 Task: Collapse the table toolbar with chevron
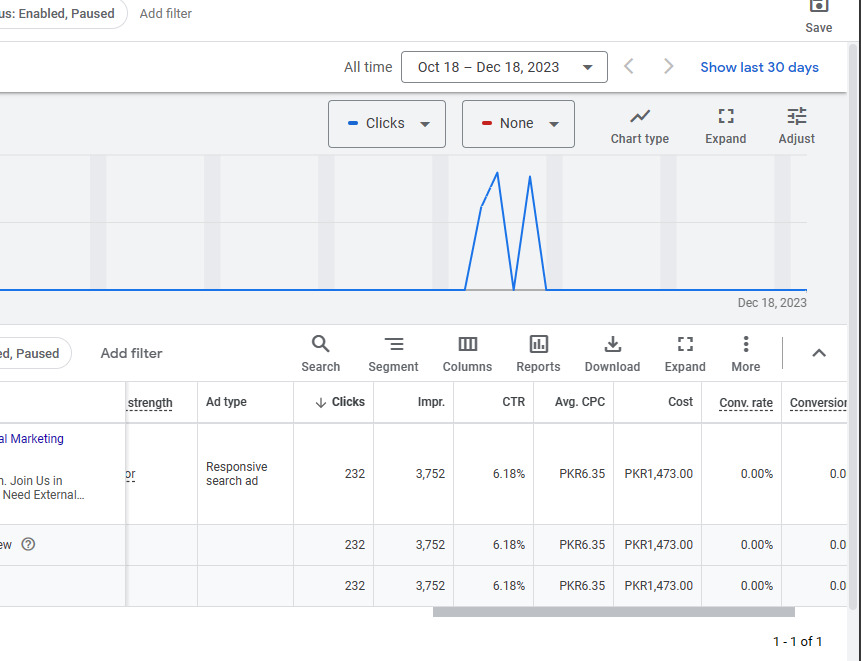point(819,353)
